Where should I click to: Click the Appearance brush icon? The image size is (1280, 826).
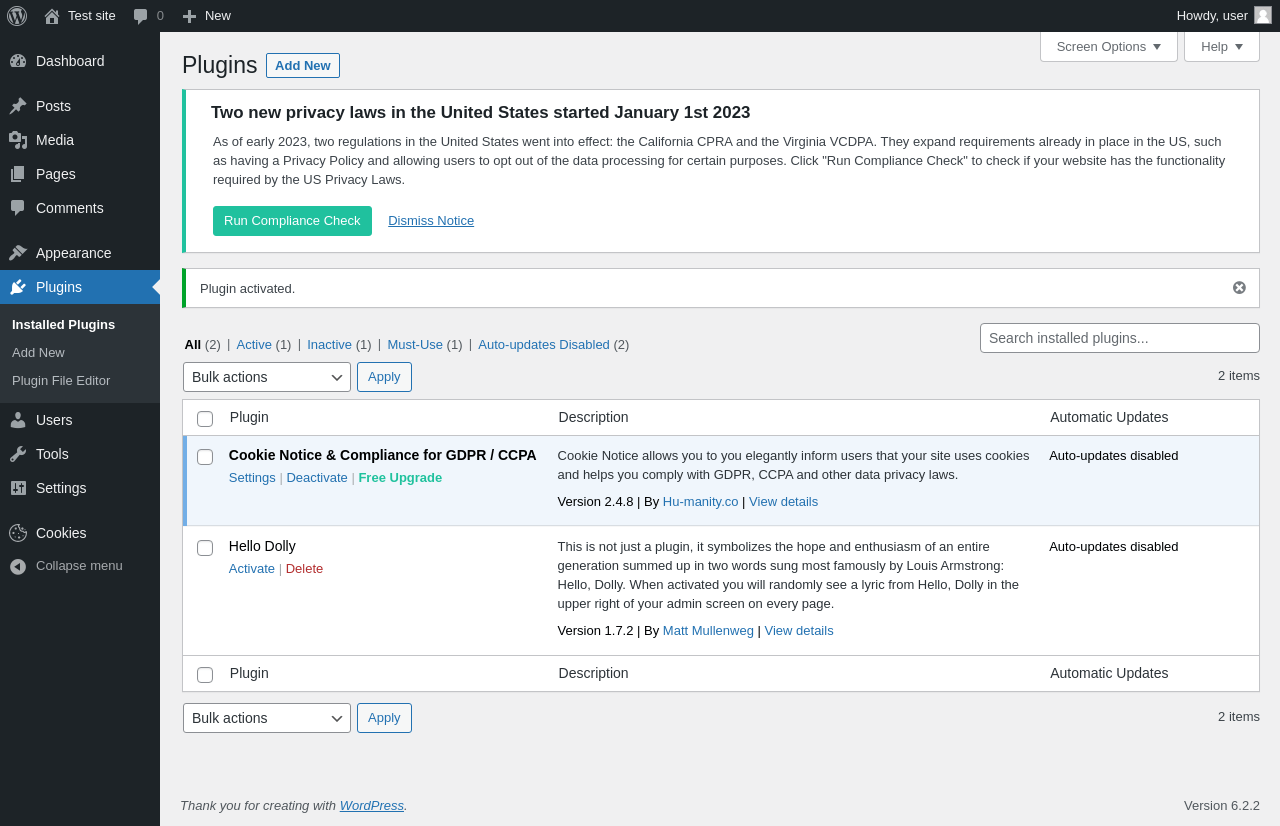coord(18,253)
